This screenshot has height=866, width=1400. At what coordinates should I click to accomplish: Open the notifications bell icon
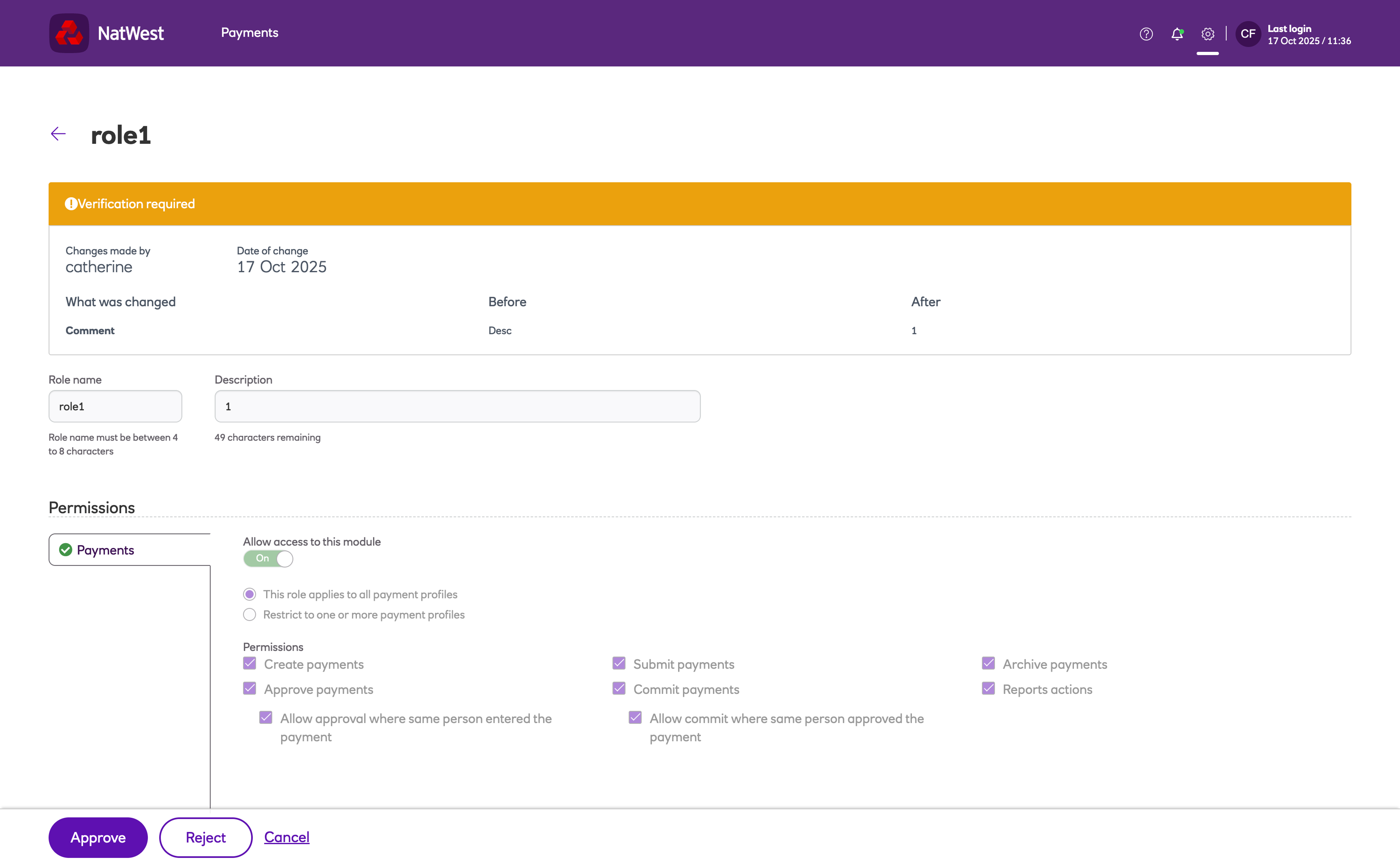point(1177,34)
